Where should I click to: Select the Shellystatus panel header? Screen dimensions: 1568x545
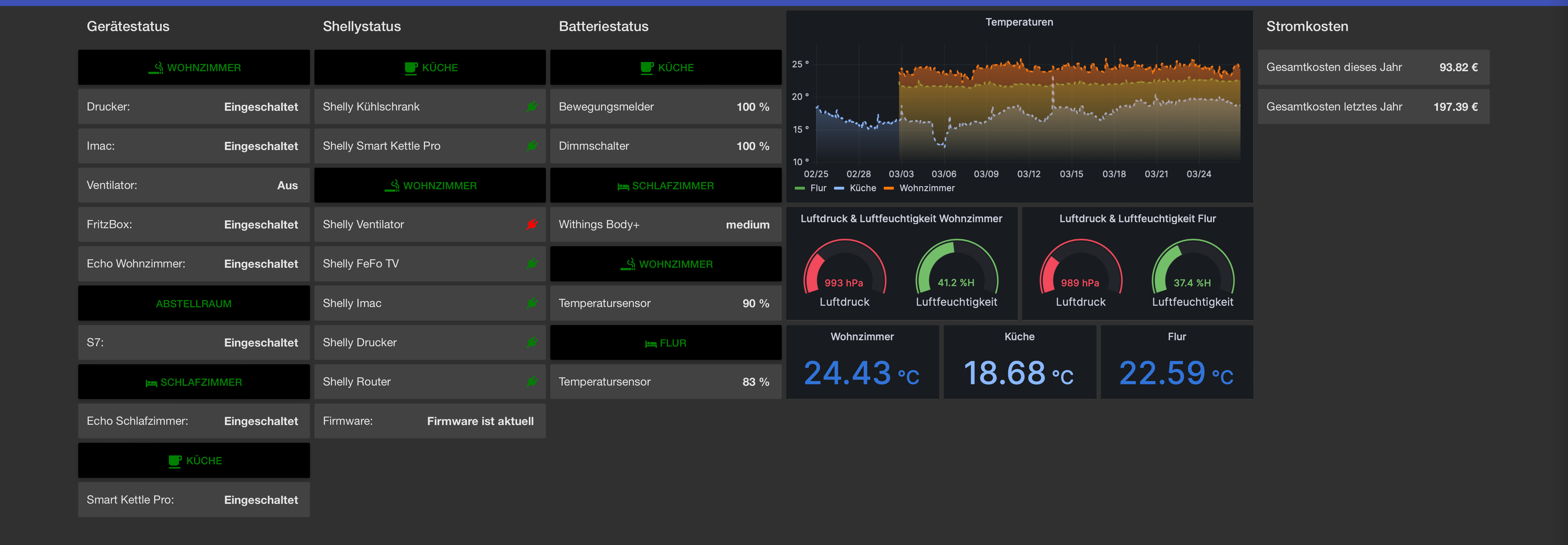tap(362, 26)
